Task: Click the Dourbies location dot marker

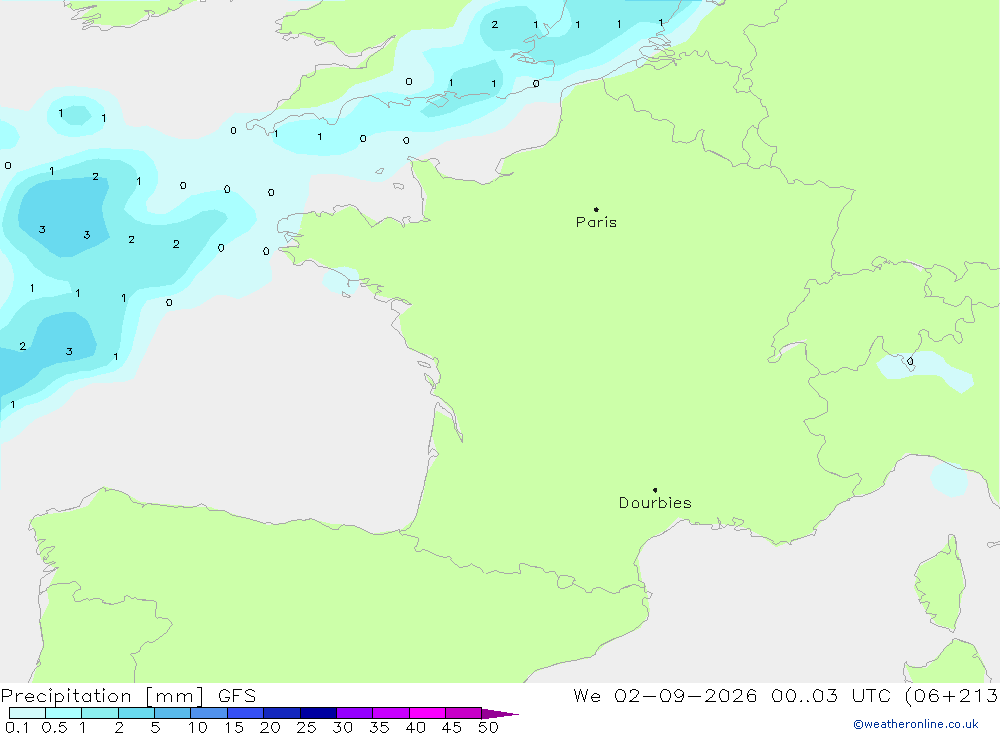Action: point(655,490)
